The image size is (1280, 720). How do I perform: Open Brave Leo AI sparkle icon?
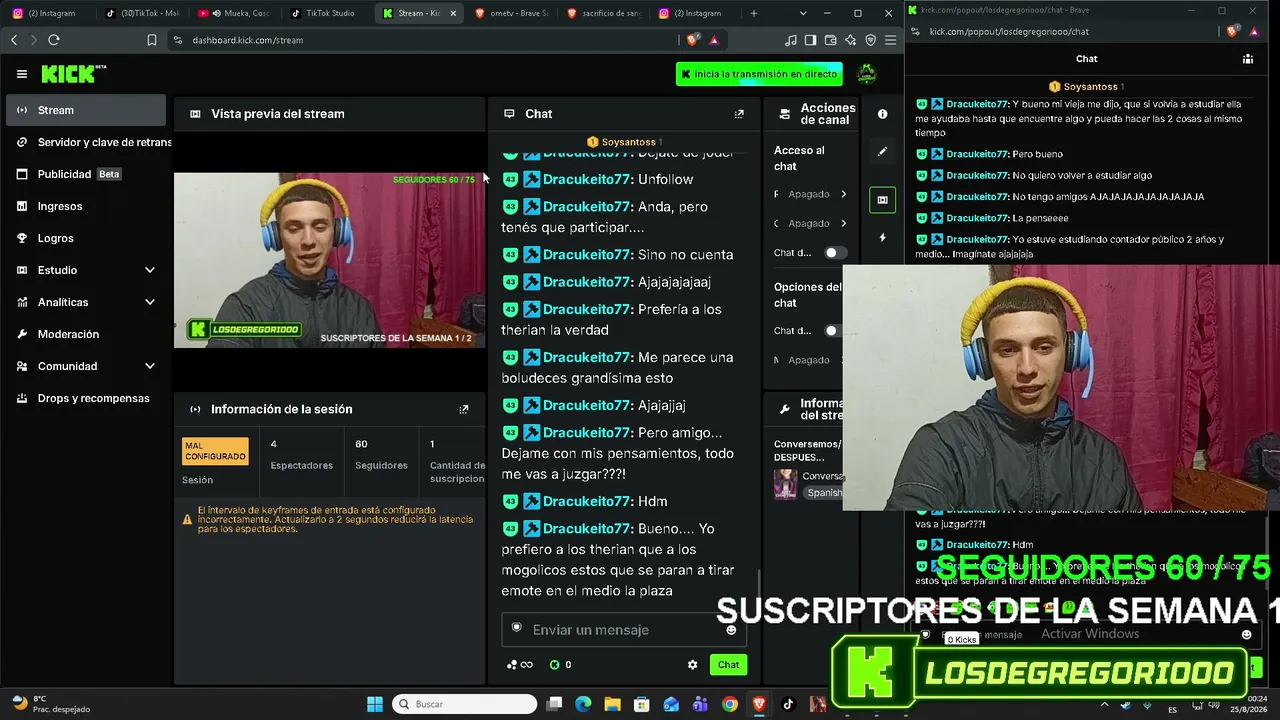851,40
